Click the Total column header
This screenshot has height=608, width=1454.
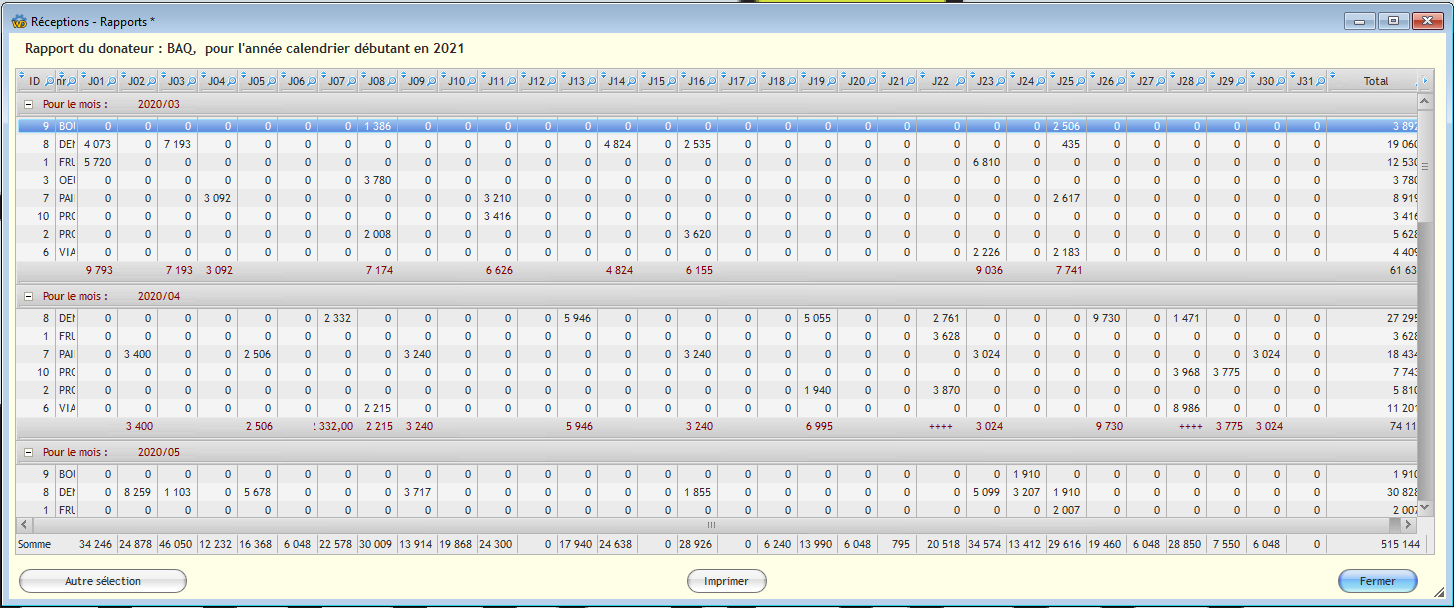tap(1375, 81)
